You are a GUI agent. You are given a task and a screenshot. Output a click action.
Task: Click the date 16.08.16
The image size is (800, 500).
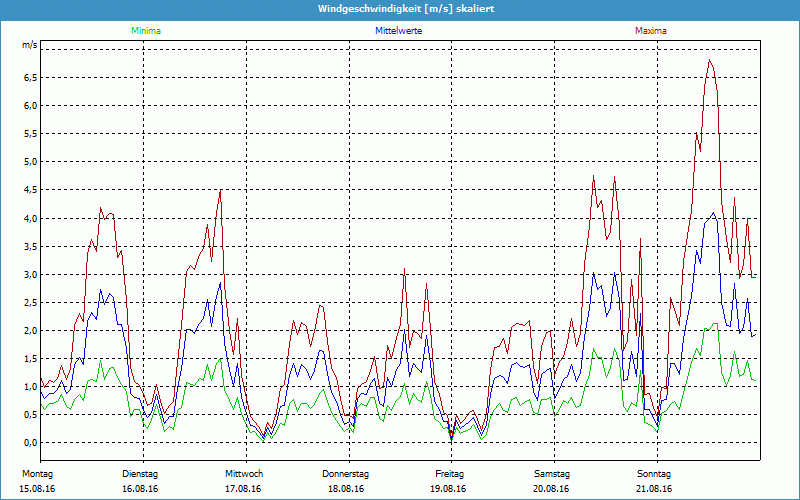140,489
